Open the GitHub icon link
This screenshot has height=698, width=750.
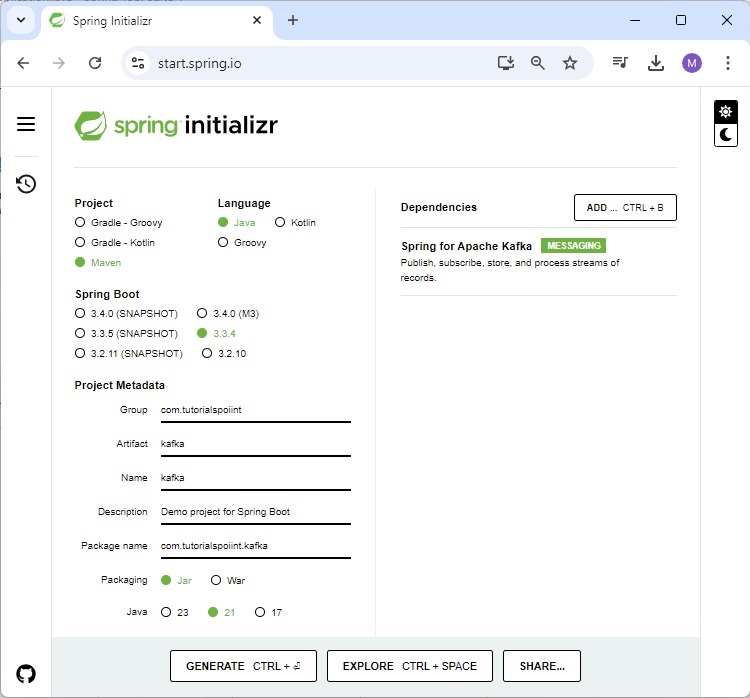coord(26,674)
